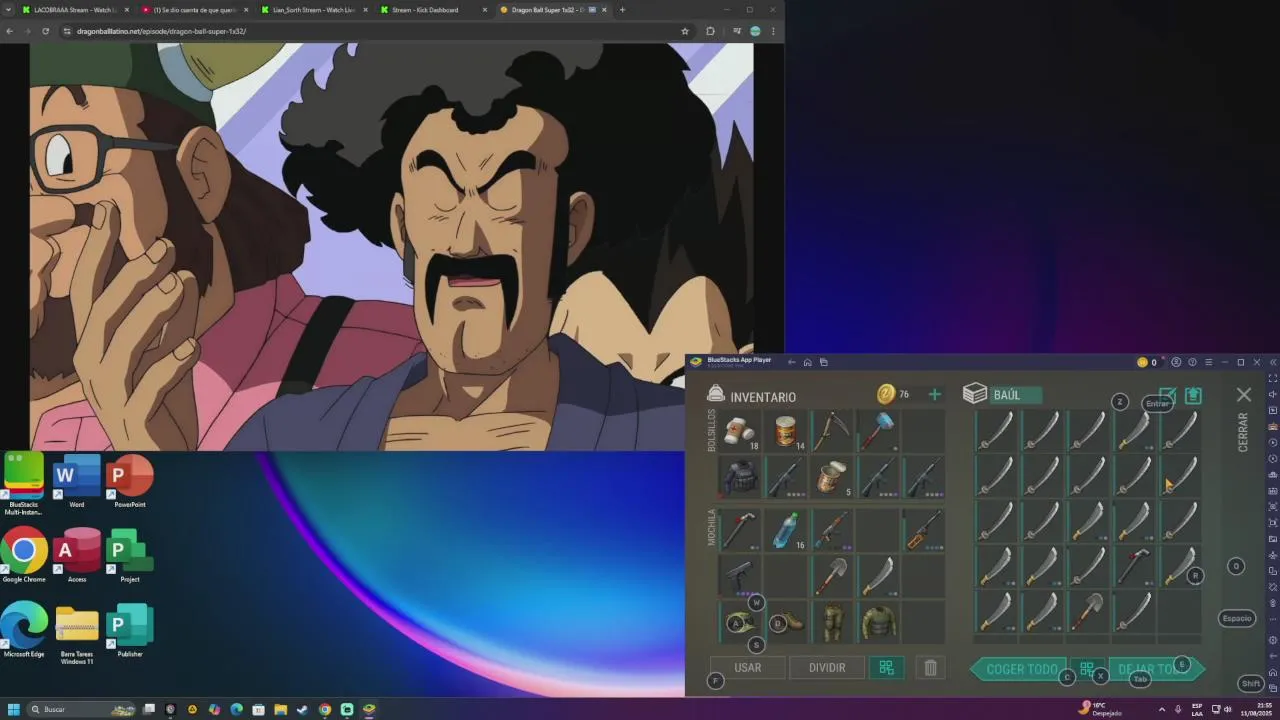Image resolution: width=1280 pixels, height=720 pixels.
Task: Click the trash delete icon in inventory
Action: (930, 668)
